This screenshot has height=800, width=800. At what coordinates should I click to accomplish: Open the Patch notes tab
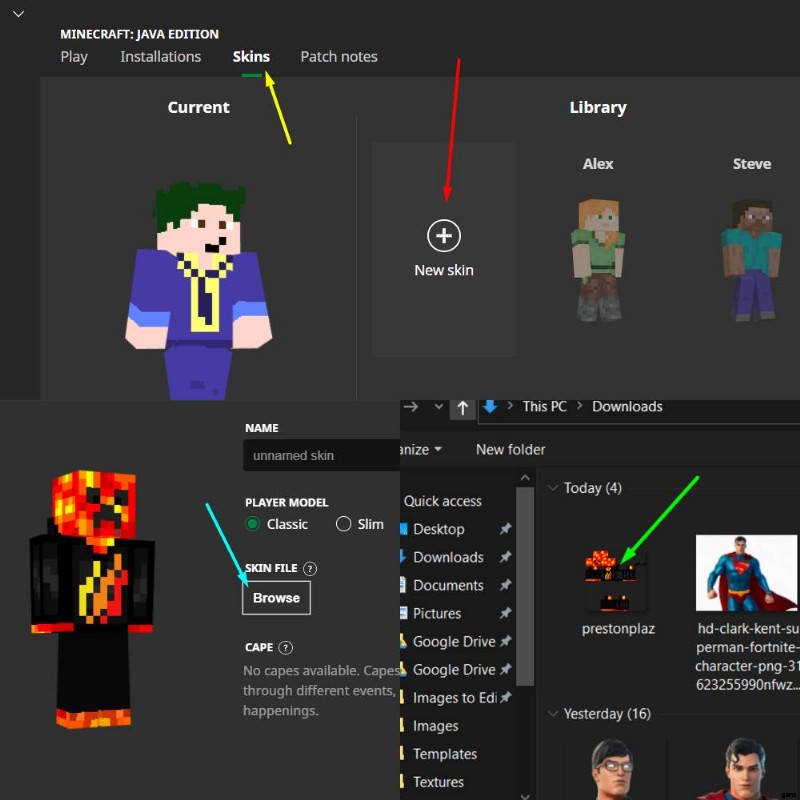(x=339, y=57)
